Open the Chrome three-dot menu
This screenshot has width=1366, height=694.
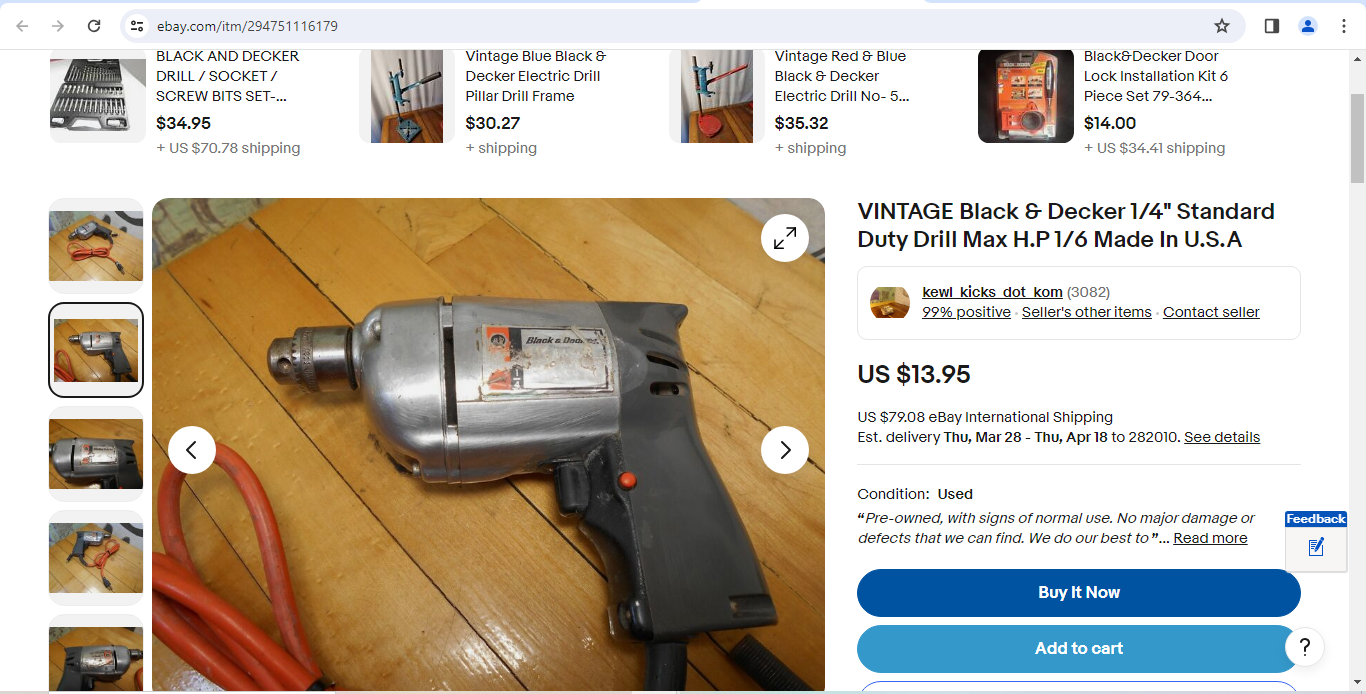pyautogui.click(x=1344, y=26)
